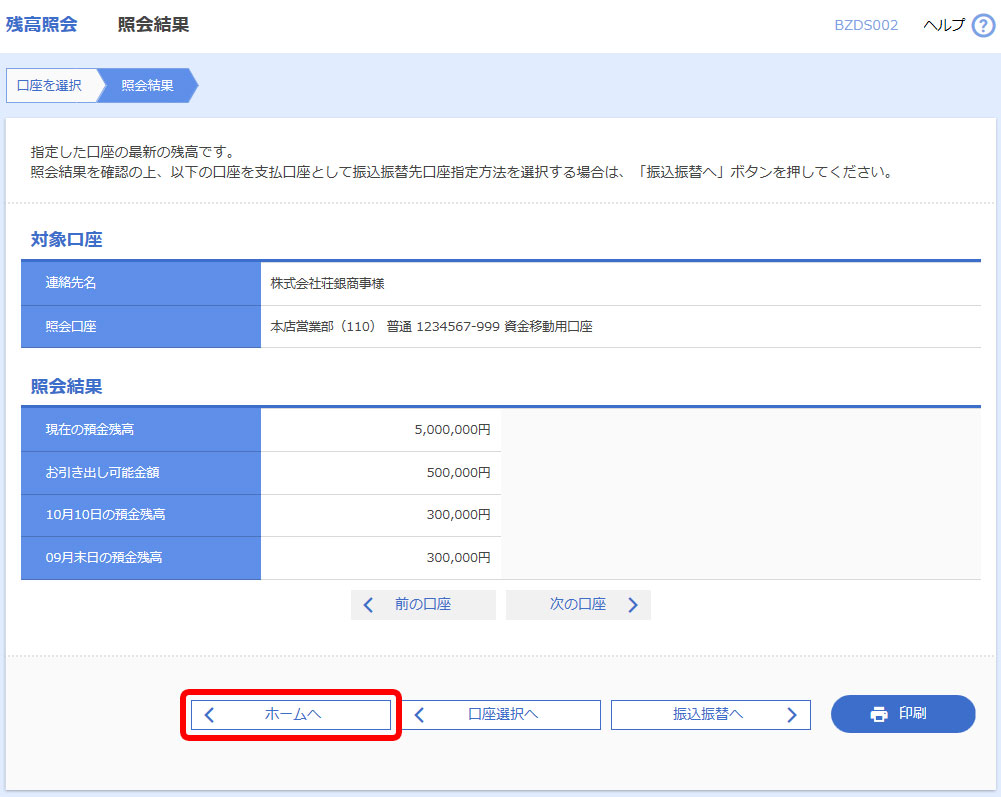Go to the 口座を選択 step
This screenshot has width=1001, height=797.
(x=51, y=86)
